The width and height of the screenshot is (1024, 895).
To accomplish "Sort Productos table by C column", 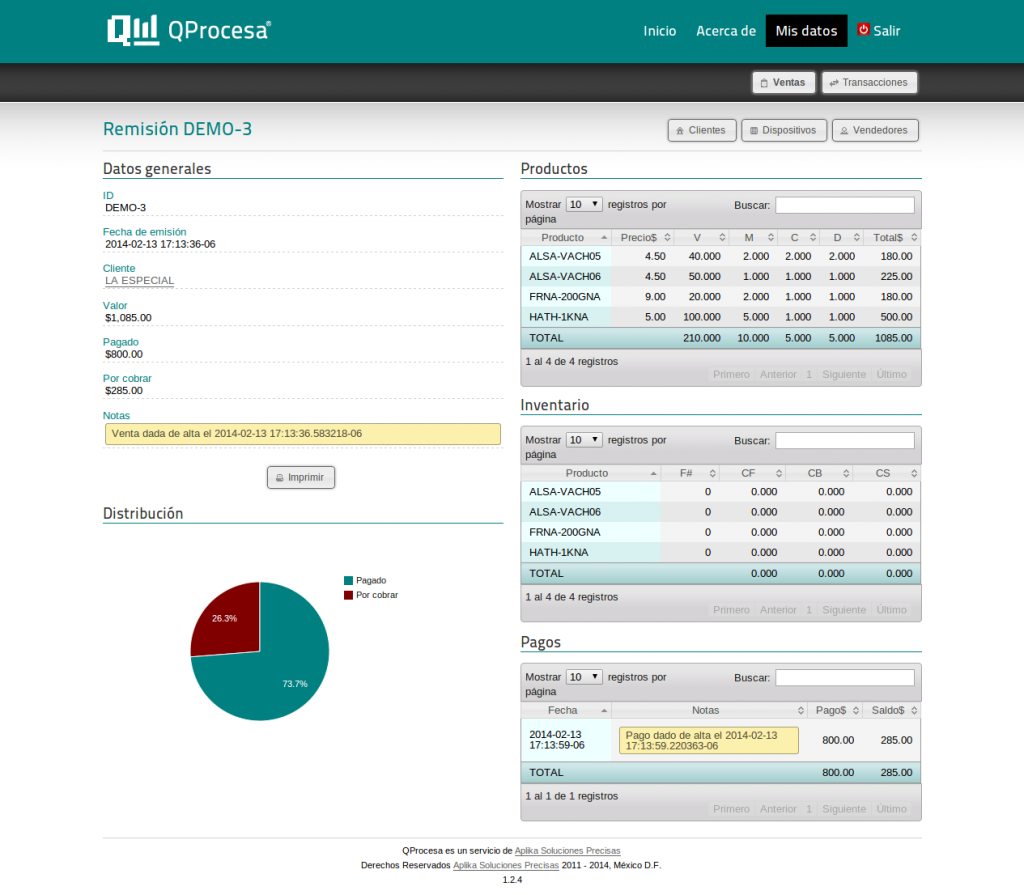I will 799,238.
